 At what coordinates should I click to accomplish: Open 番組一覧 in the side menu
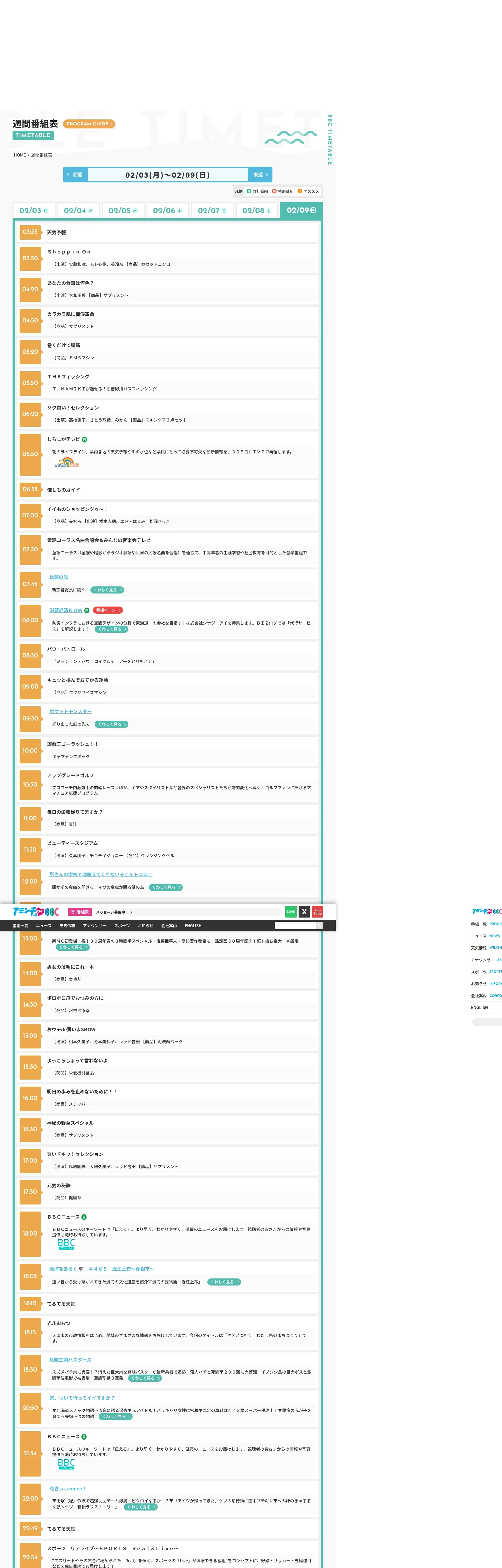pyautogui.click(x=486, y=924)
